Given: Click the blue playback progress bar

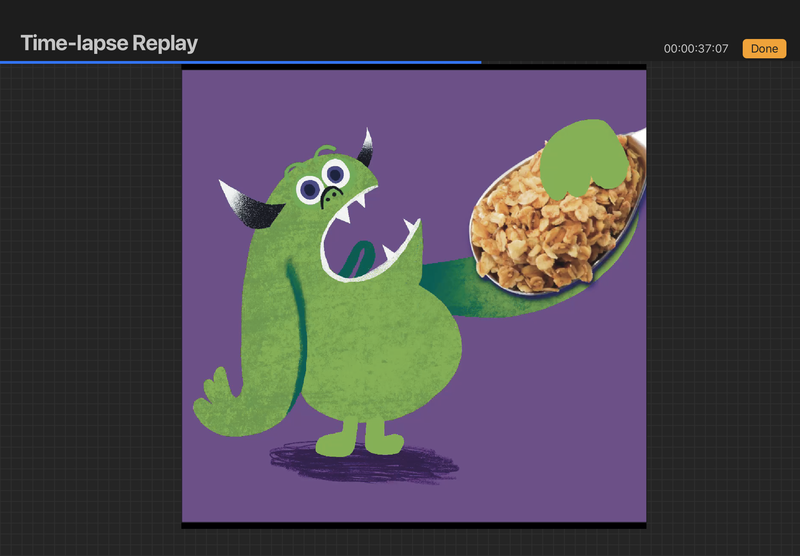Looking at the screenshot, I should pyautogui.click(x=240, y=62).
